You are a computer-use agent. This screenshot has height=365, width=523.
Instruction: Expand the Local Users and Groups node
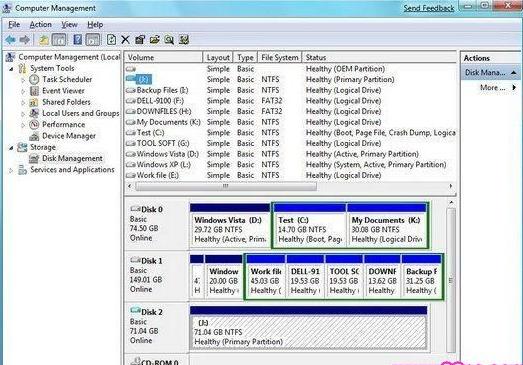(x=23, y=114)
